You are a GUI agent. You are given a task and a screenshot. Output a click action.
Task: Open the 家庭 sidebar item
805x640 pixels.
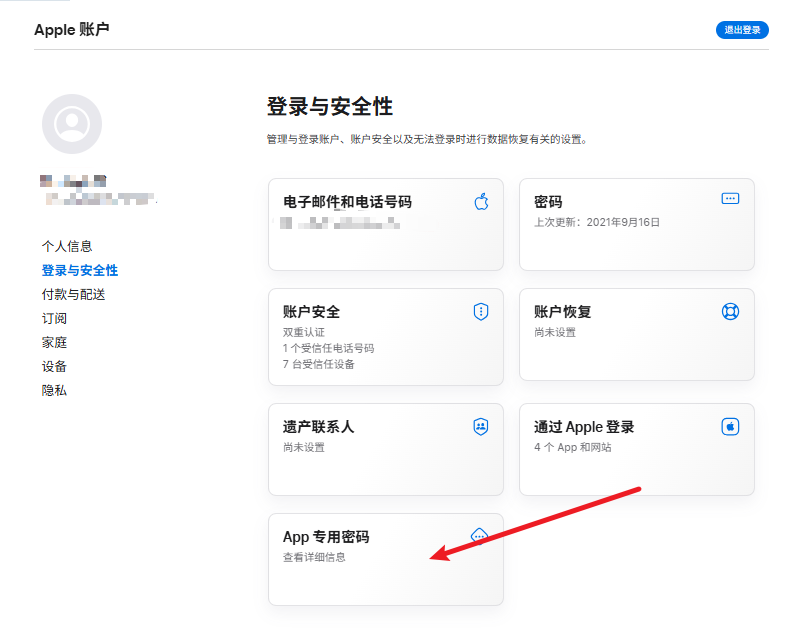point(54,343)
